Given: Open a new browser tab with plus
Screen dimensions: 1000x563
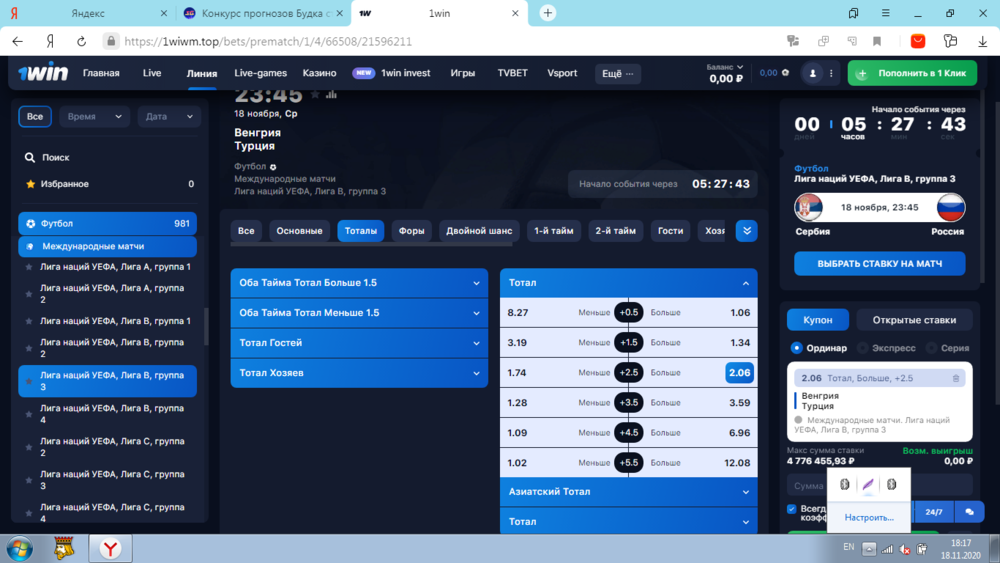Looking at the screenshot, I should point(547,13).
